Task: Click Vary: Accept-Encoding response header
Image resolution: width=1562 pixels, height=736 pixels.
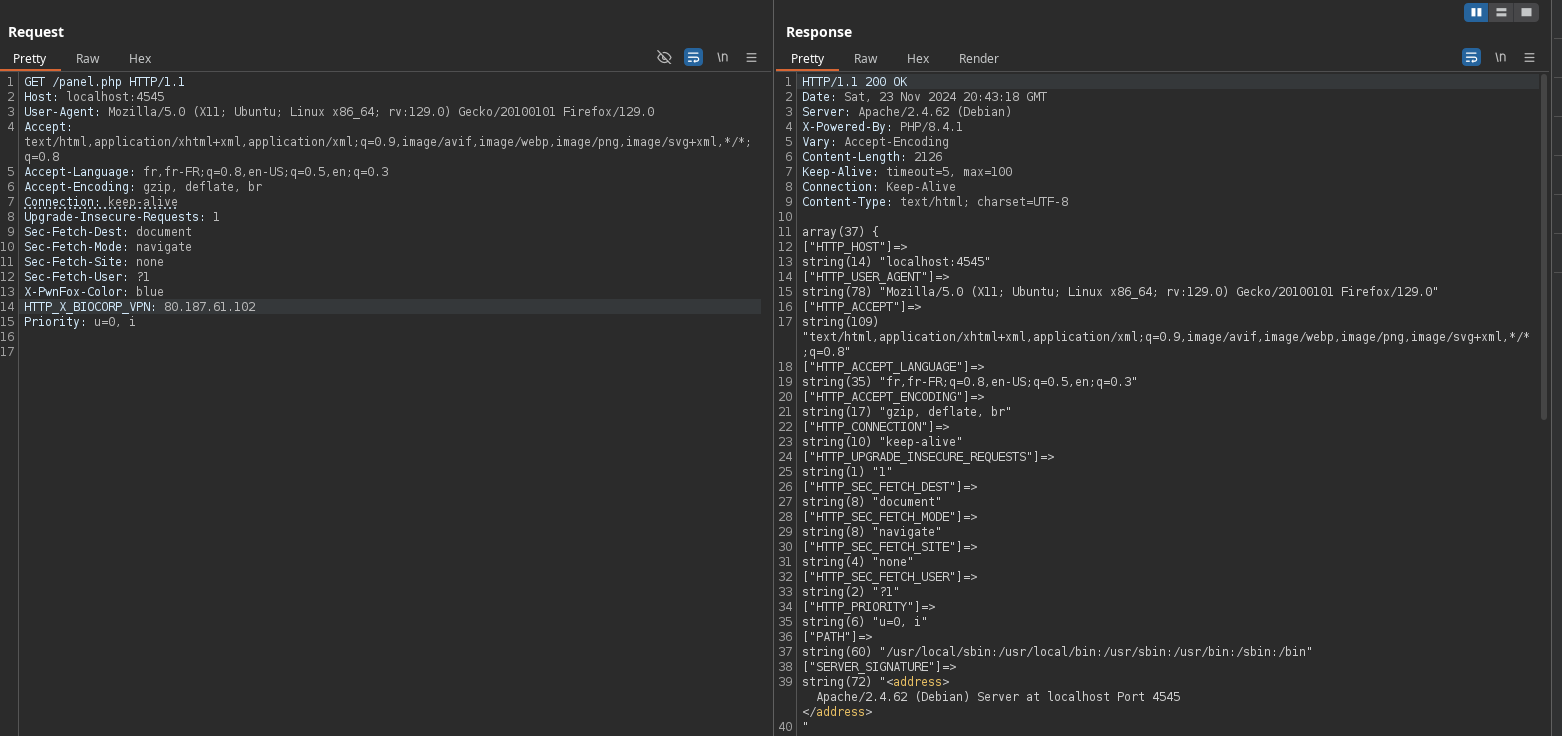Action: point(875,142)
